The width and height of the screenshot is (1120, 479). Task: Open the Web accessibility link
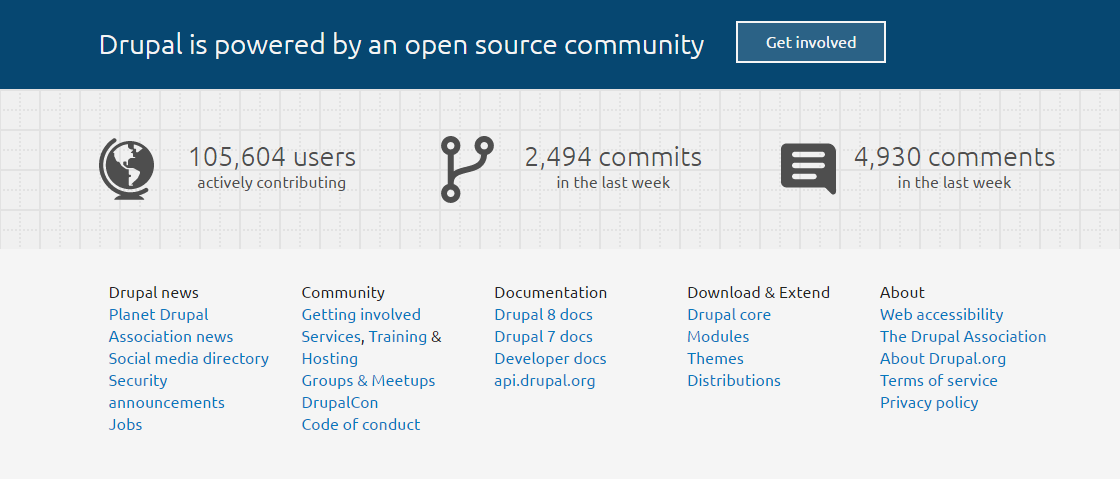(x=941, y=315)
